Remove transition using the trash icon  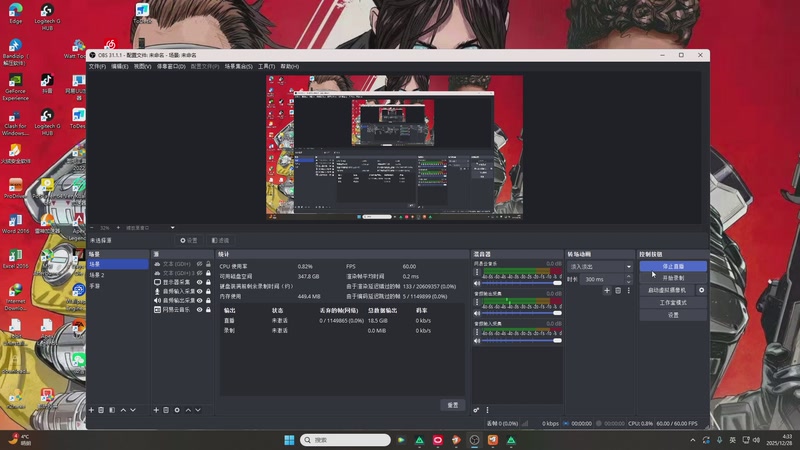click(618, 290)
